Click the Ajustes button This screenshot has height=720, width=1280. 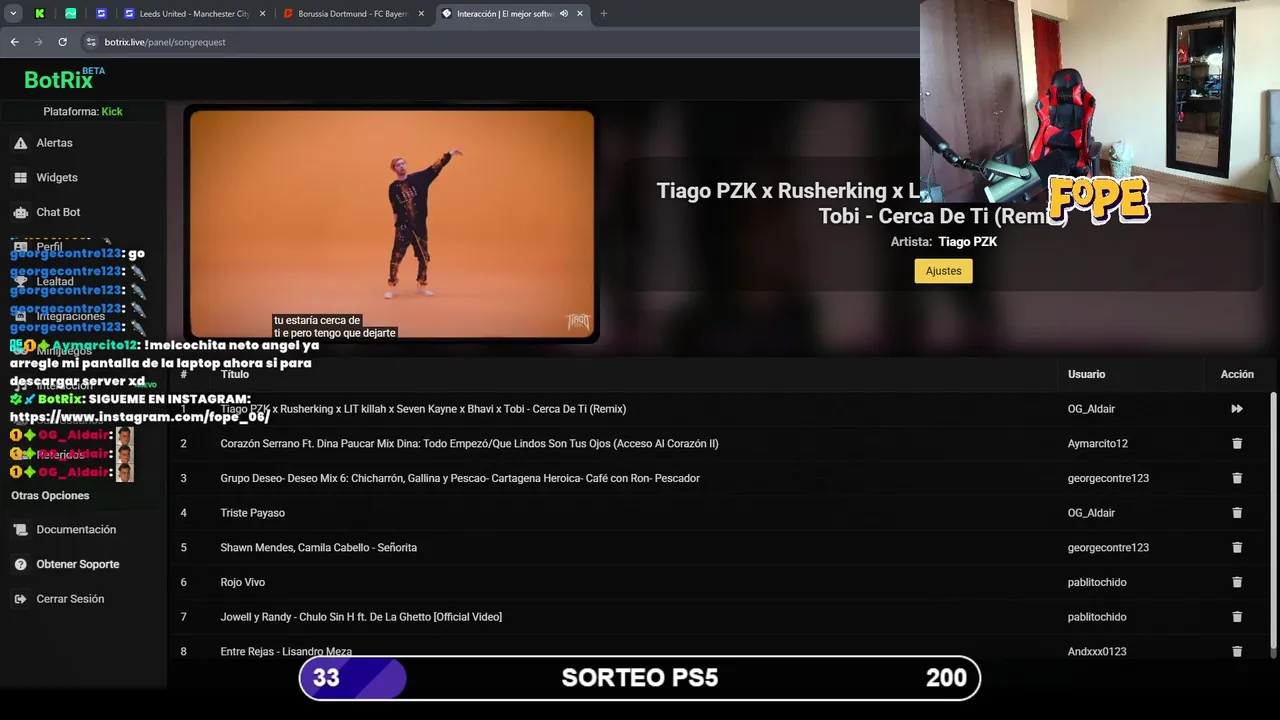(943, 271)
